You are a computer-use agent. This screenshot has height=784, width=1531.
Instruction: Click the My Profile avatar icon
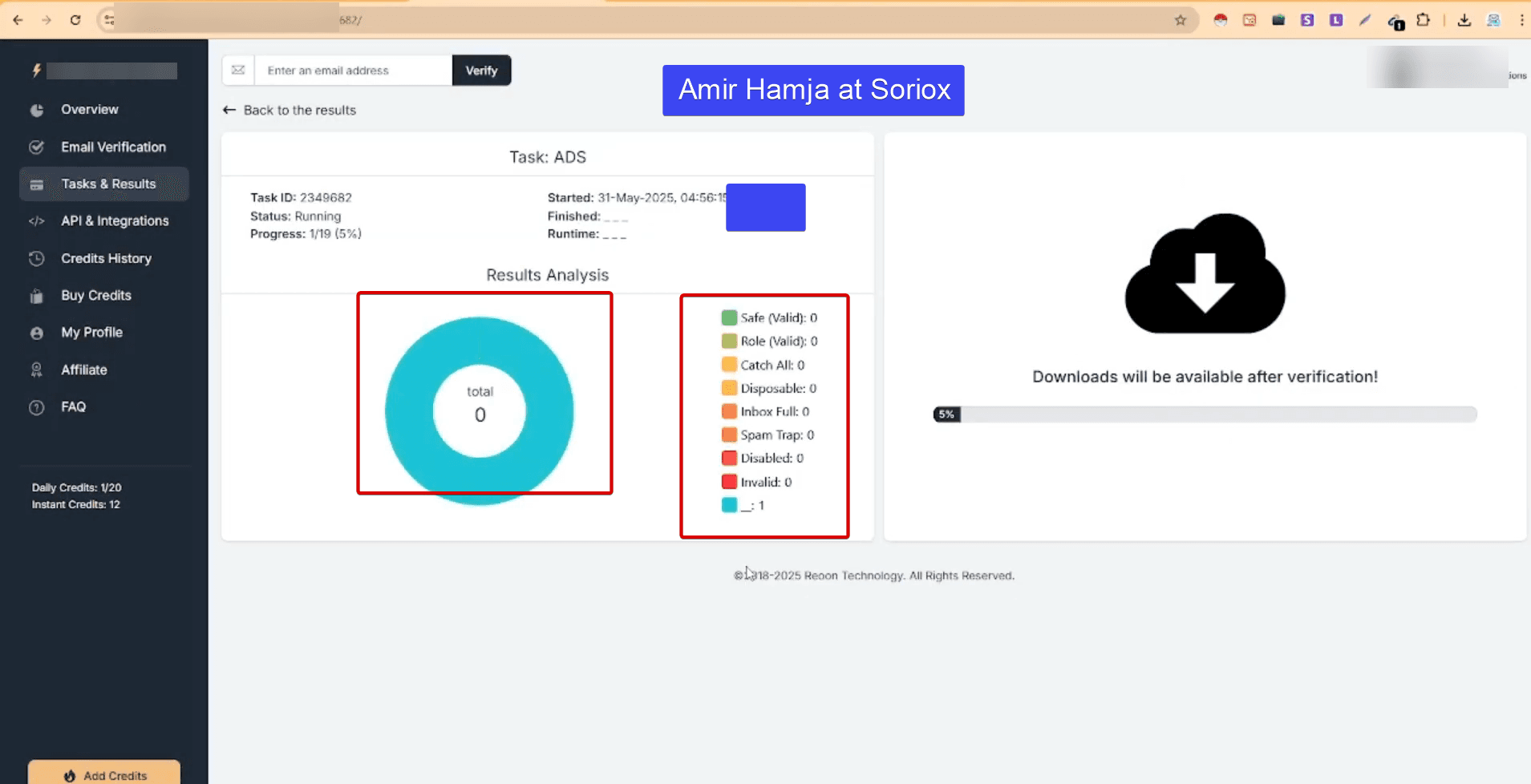coord(37,333)
